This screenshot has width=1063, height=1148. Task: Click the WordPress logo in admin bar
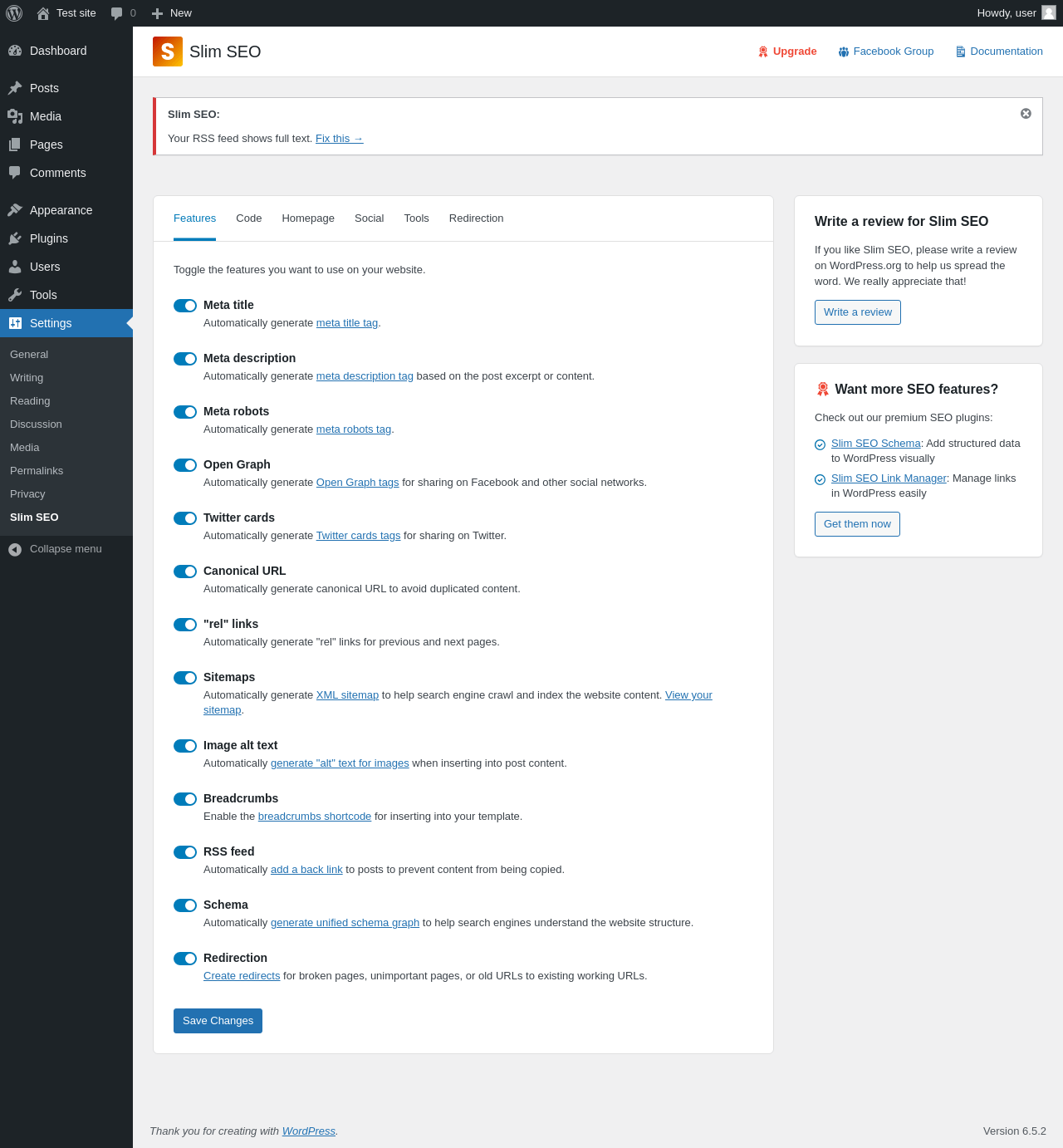coord(14,13)
